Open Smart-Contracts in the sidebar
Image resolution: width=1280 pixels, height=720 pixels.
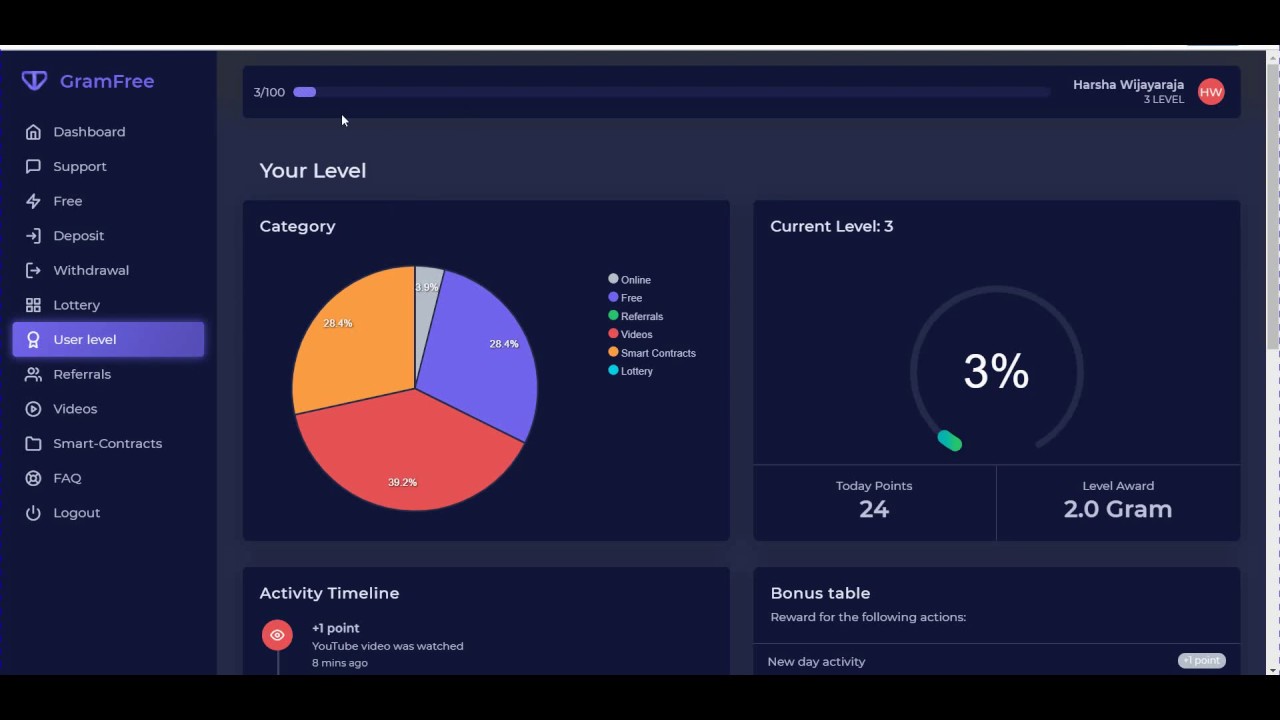pyautogui.click(x=108, y=443)
